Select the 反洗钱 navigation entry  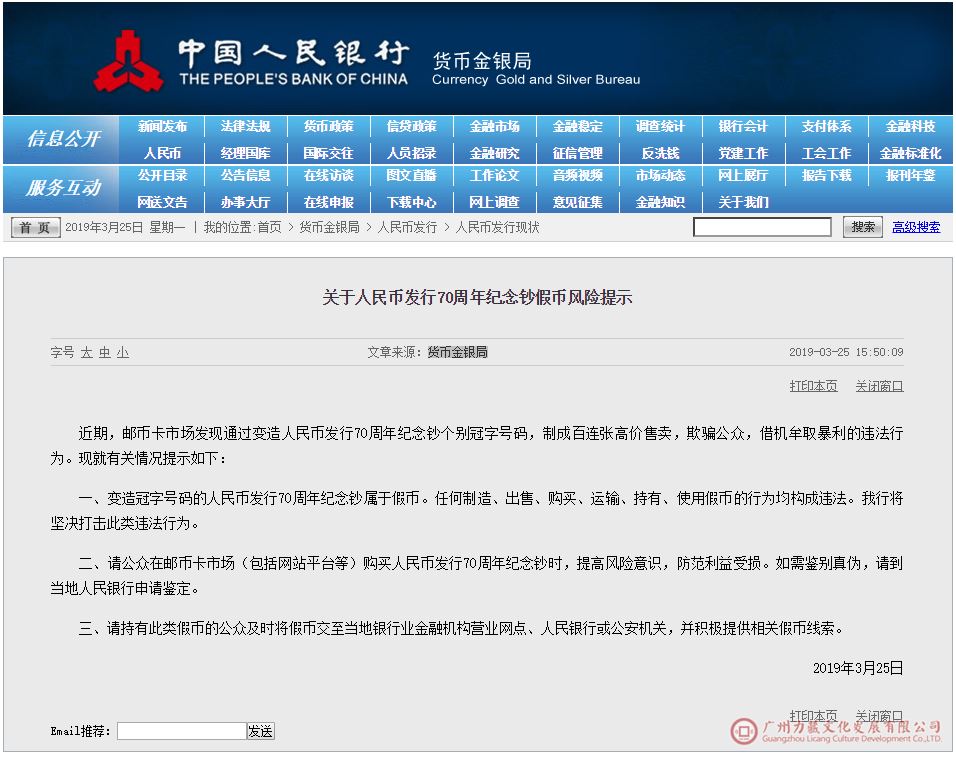[x=660, y=153]
